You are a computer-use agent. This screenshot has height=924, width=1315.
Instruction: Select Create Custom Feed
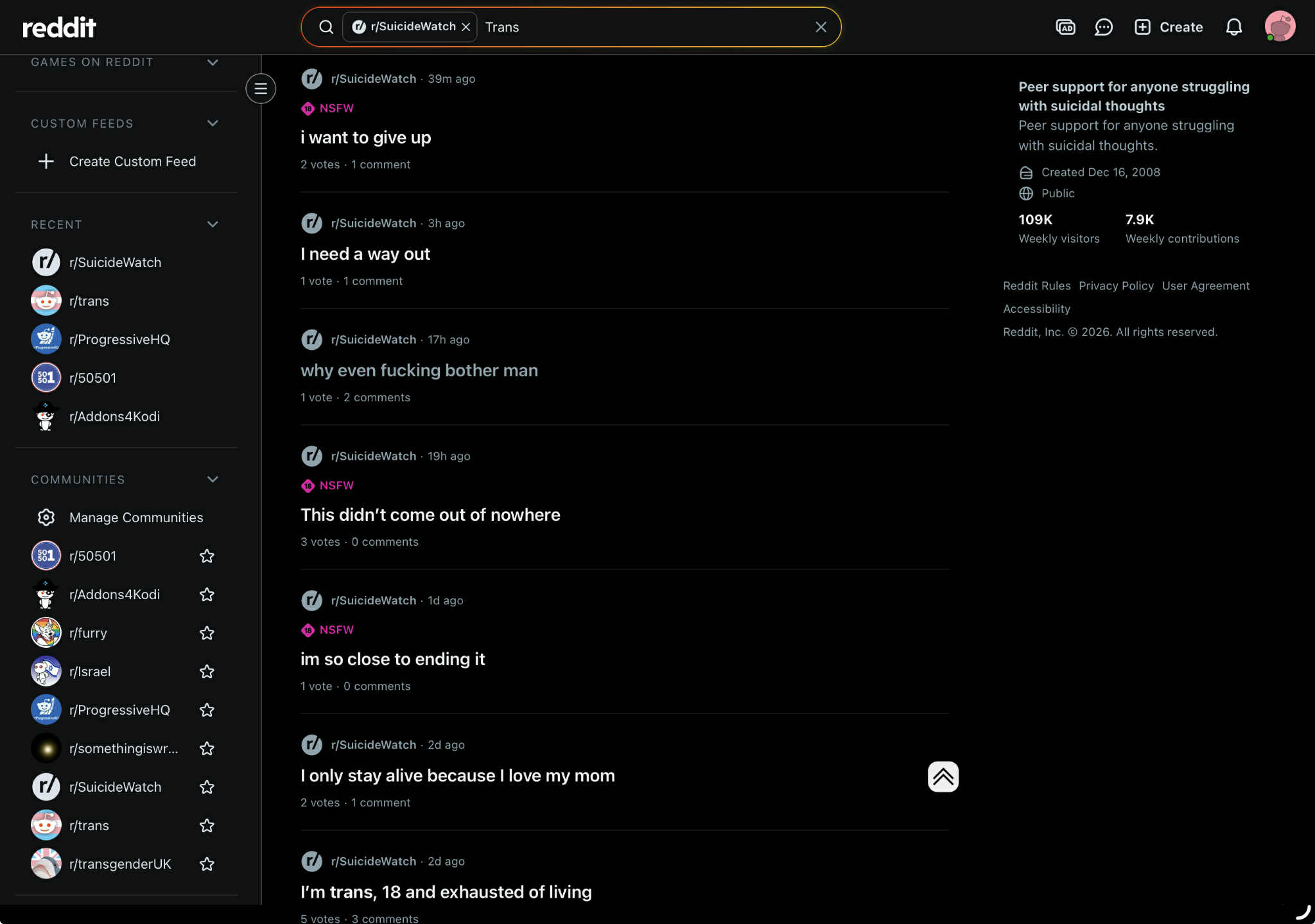tap(132, 162)
